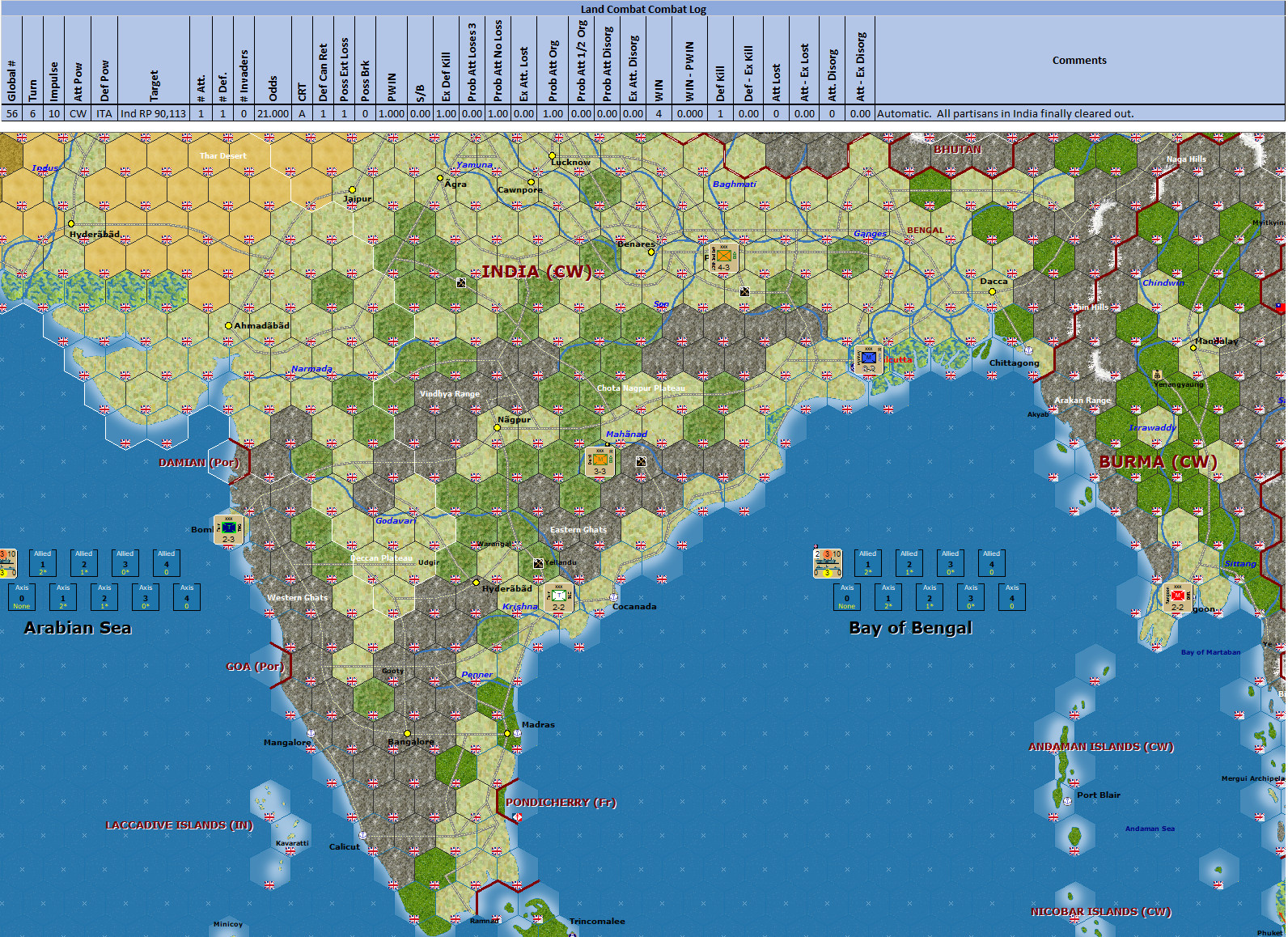1288x937 pixels.
Task: Click the Agra city dot
Action: pyautogui.click(x=440, y=178)
